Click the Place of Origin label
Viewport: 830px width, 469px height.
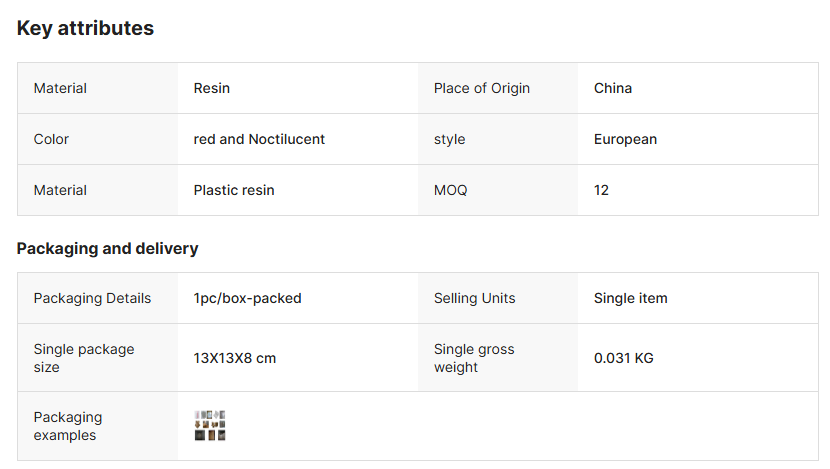pos(482,88)
